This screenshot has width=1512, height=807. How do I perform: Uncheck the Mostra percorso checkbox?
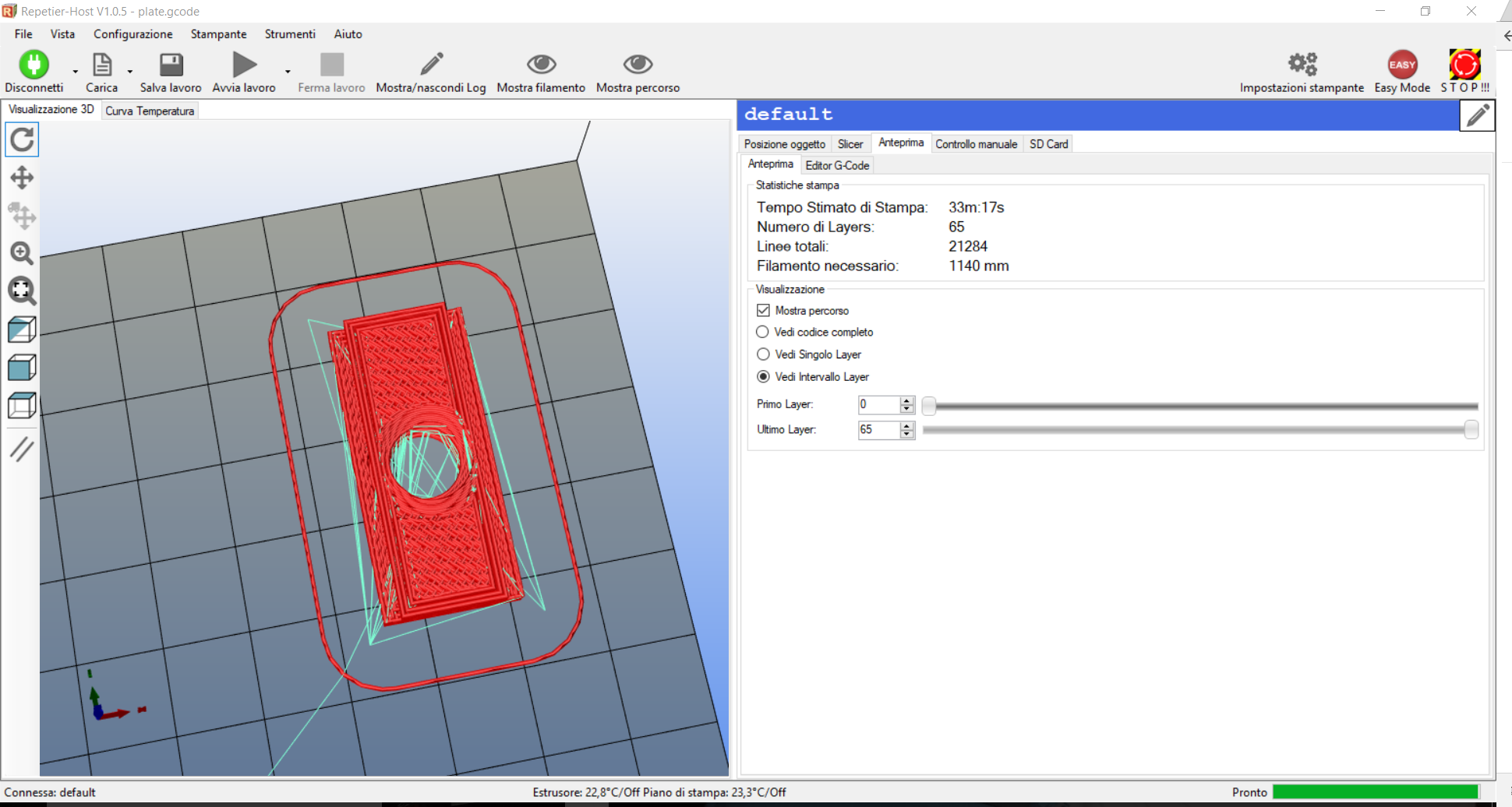(x=763, y=310)
